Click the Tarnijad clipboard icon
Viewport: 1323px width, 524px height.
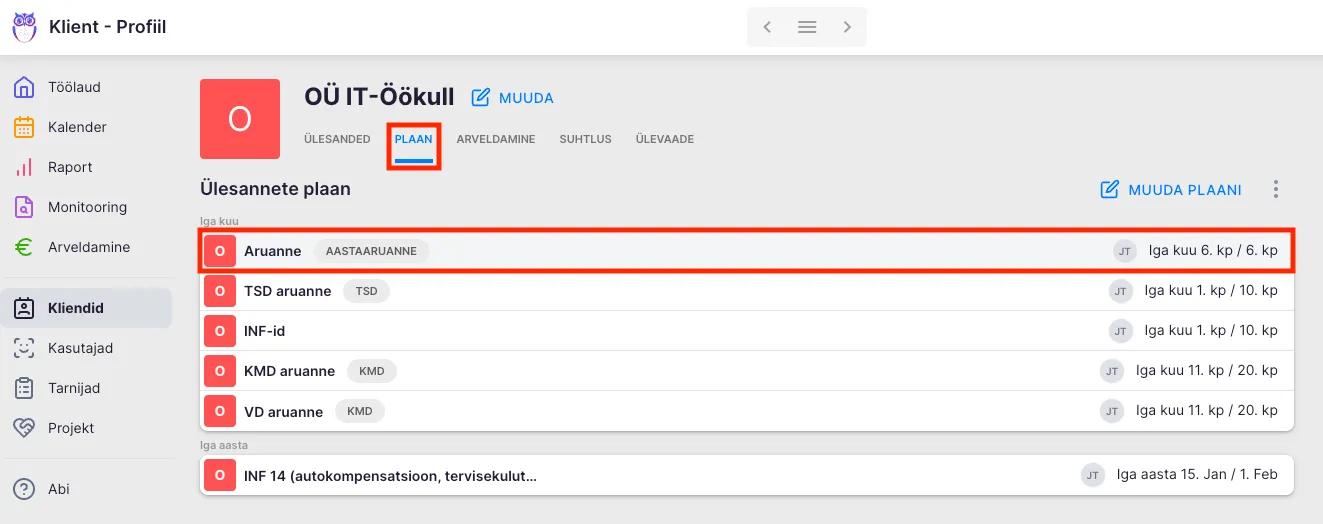tap(24, 388)
